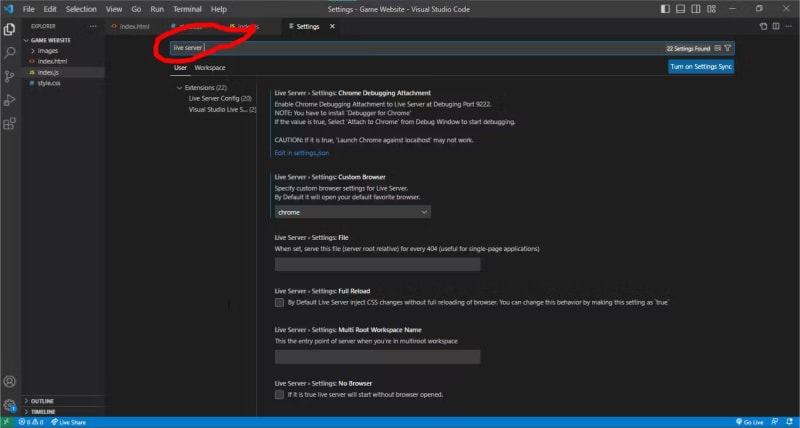Screen dimensions: 800x428
Task: Open the Edit menu
Action: pos(50,9)
